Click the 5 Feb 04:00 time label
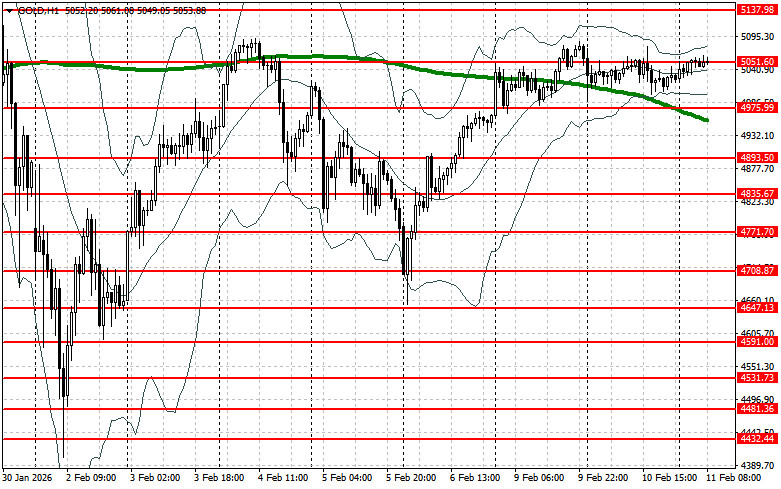 [x=347, y=478]
